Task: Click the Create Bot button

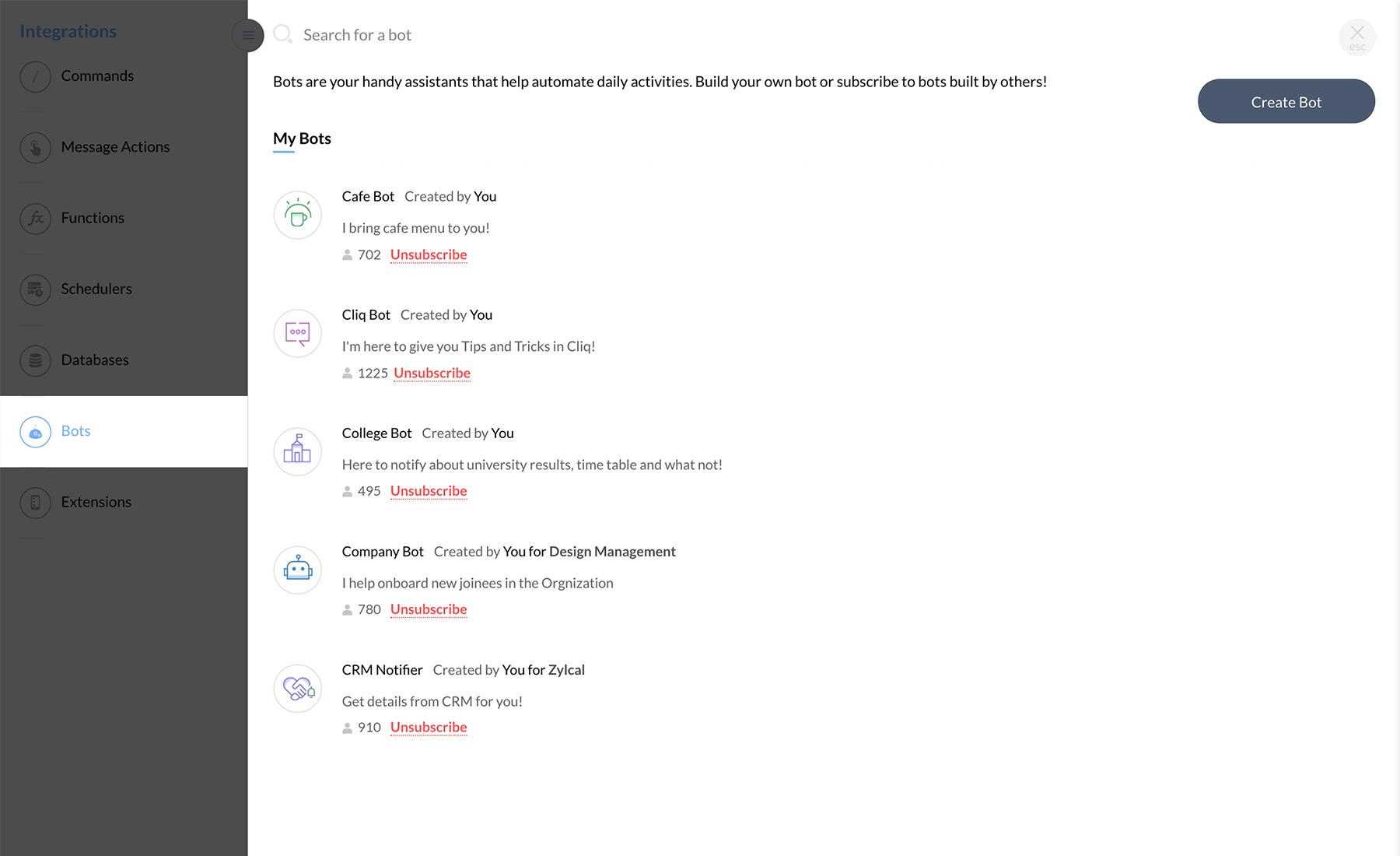Action: [1286, 101]
